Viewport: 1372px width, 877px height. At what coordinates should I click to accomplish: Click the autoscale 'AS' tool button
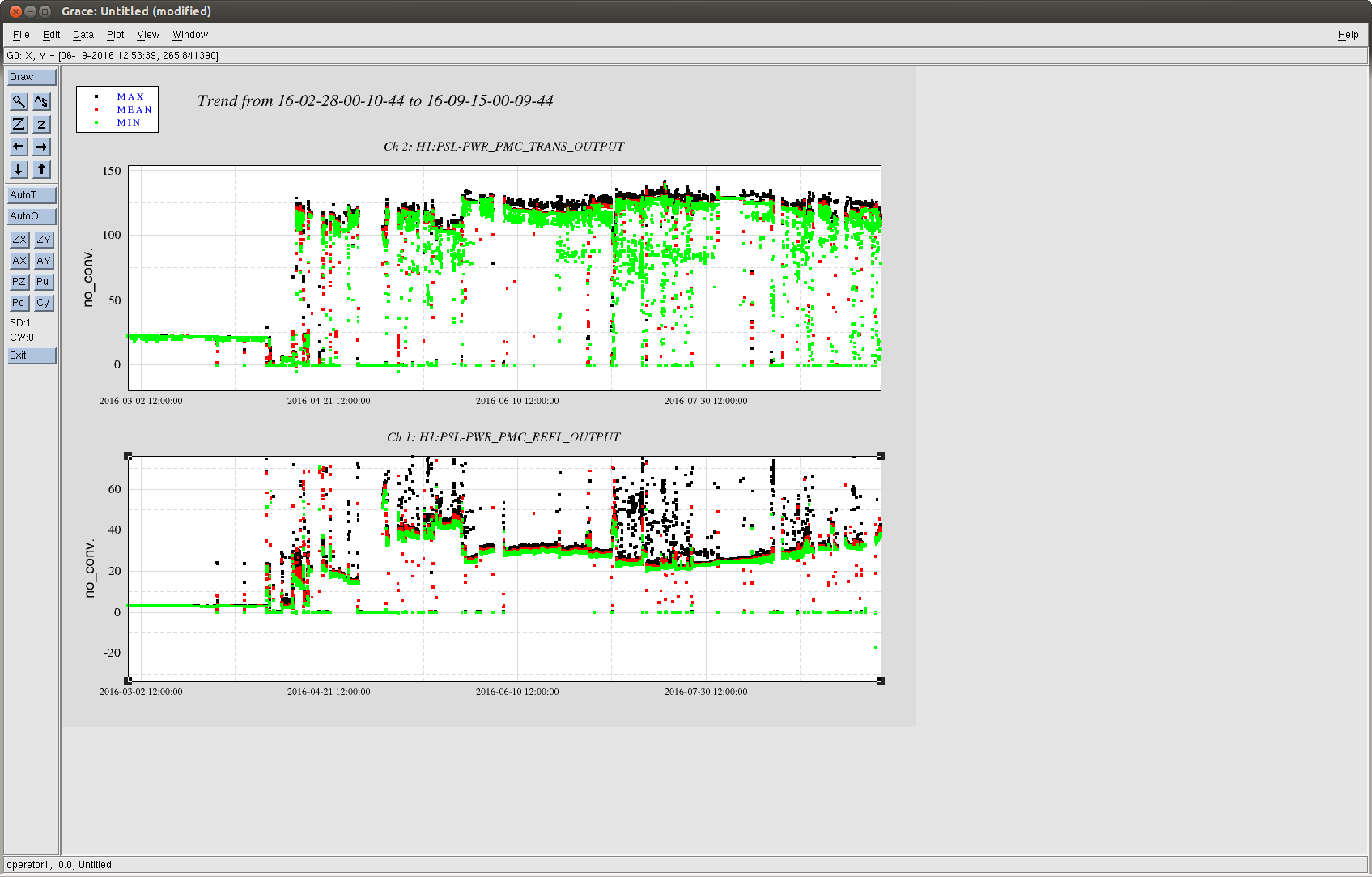coord(41,101)
